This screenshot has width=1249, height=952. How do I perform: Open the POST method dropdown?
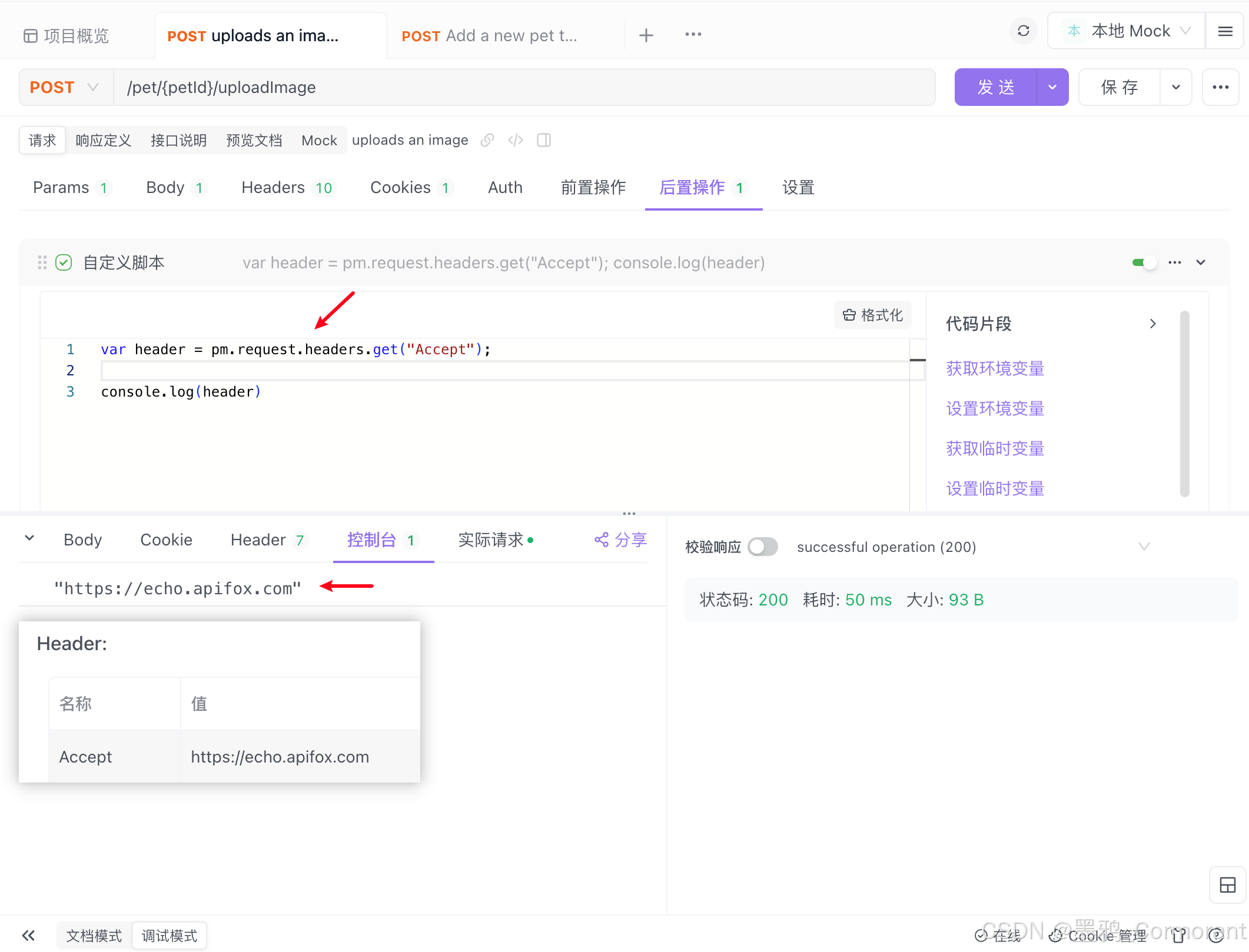65,87
